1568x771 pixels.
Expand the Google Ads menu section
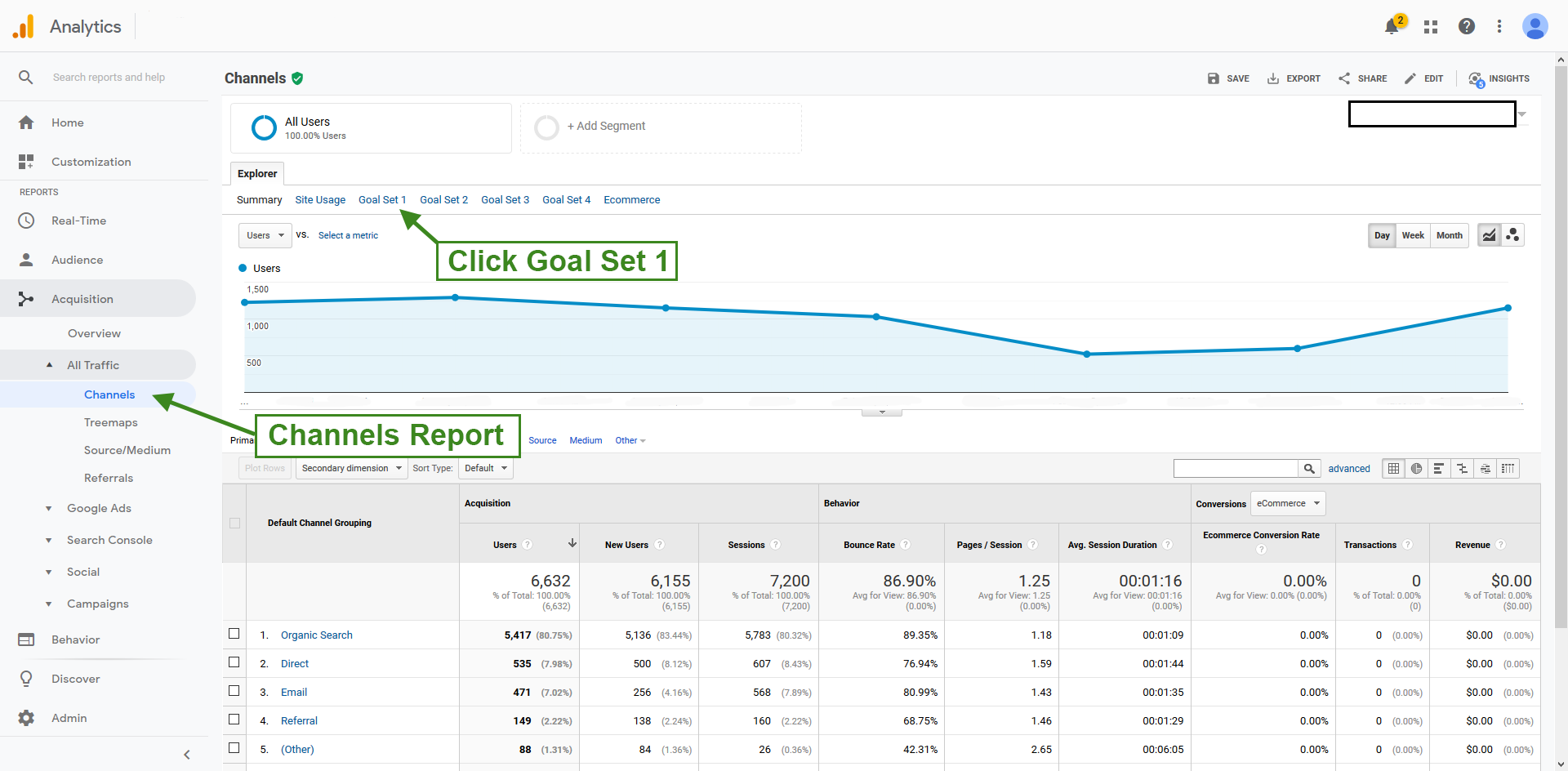[99, 508]
